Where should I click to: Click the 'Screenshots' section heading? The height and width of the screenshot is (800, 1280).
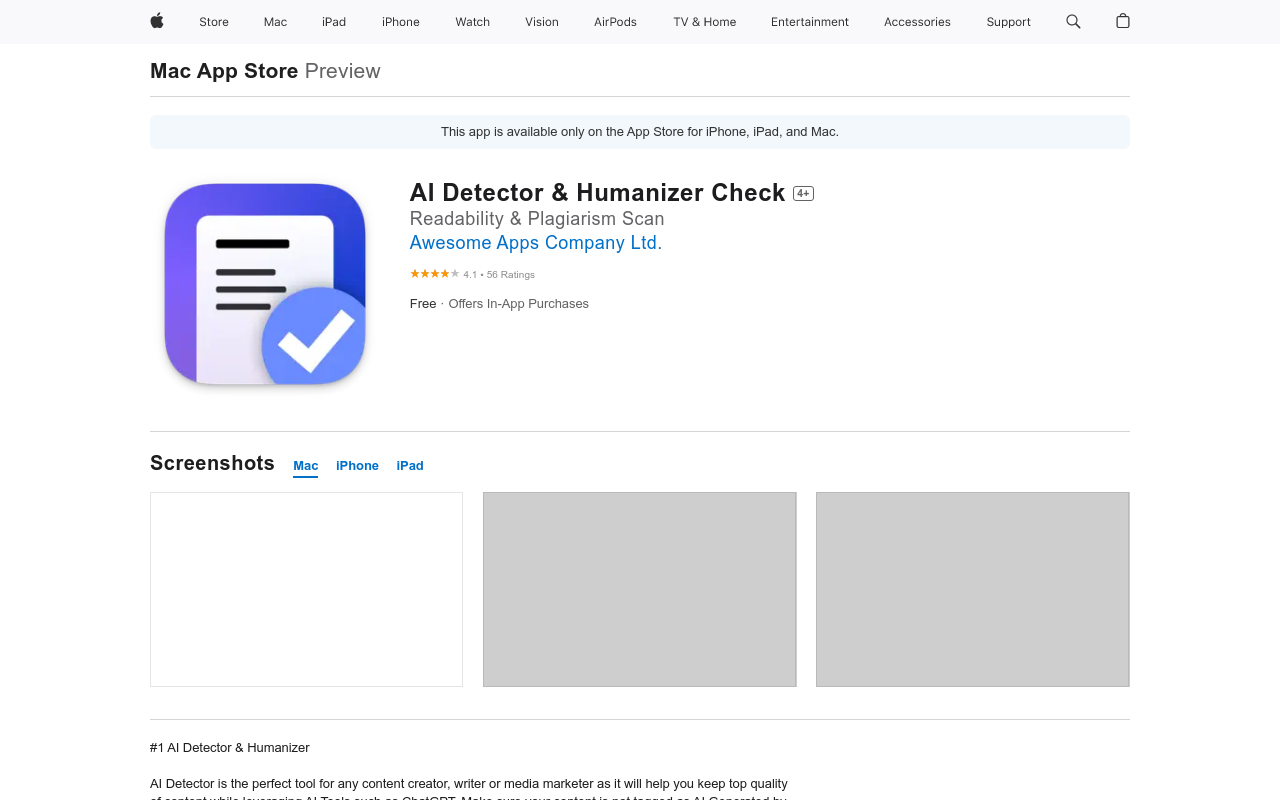(x=212, y=463)
